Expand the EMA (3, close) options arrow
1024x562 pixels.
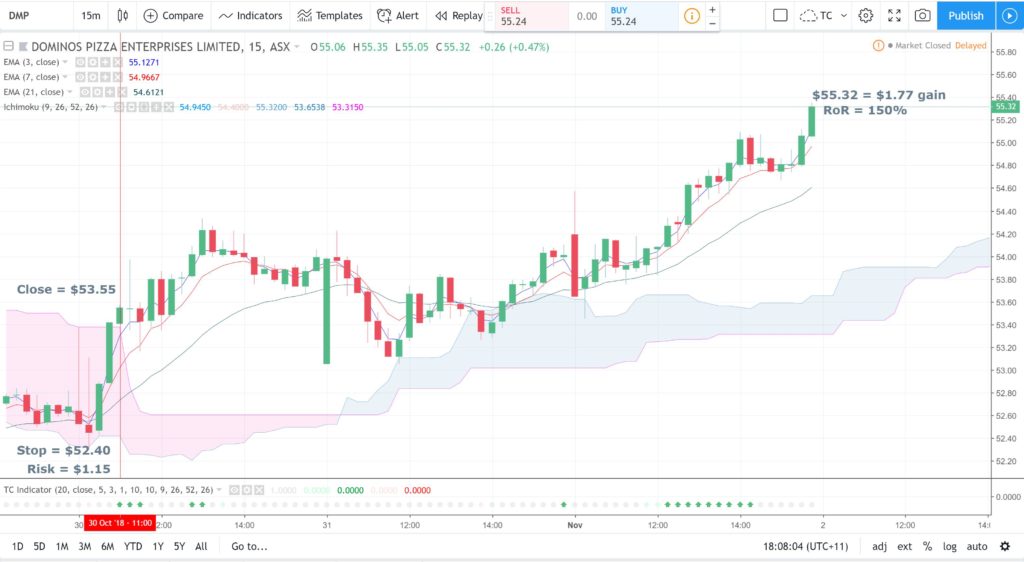point(65,62)
